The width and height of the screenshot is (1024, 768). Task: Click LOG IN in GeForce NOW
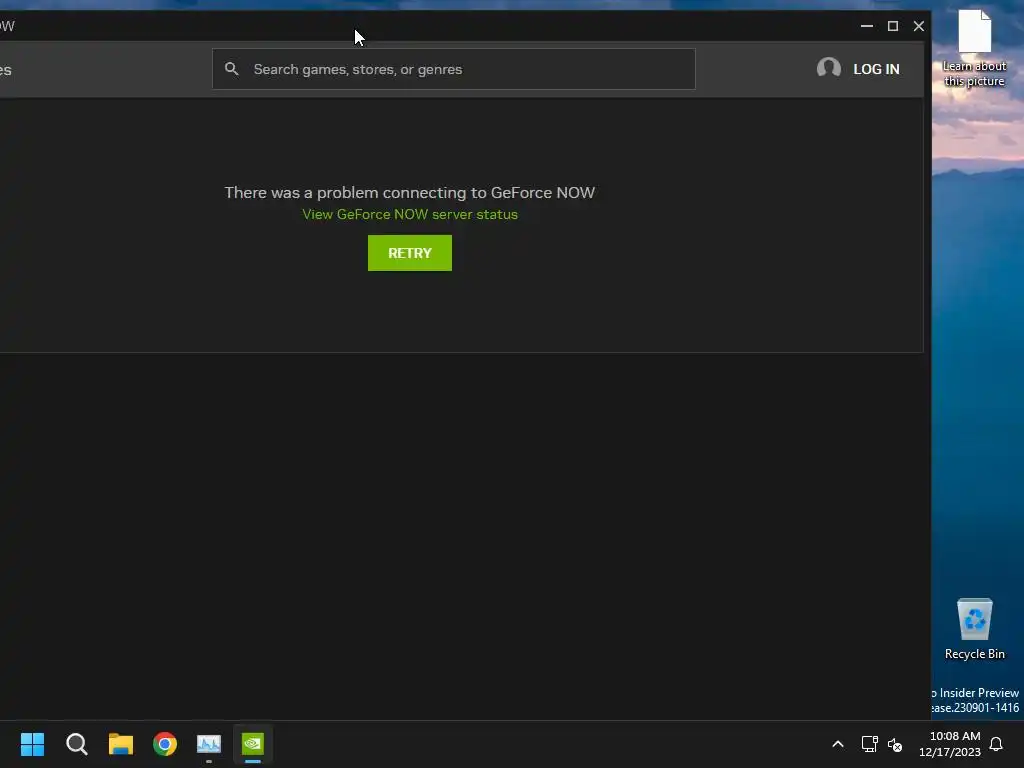tap(876, 69)
